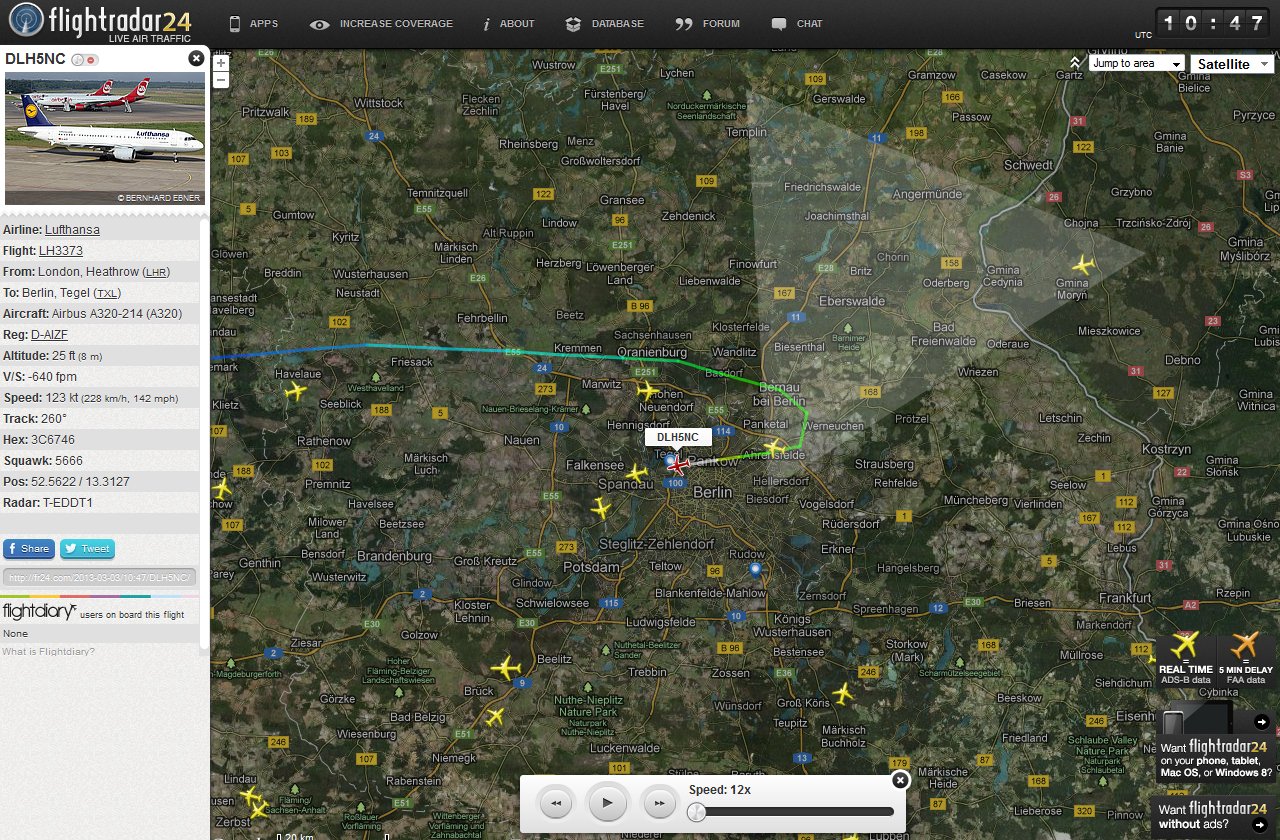Screen dimensions: 1280x840
Task: Click the DLH5NC callsign label on map
Action: pos(678,437)
